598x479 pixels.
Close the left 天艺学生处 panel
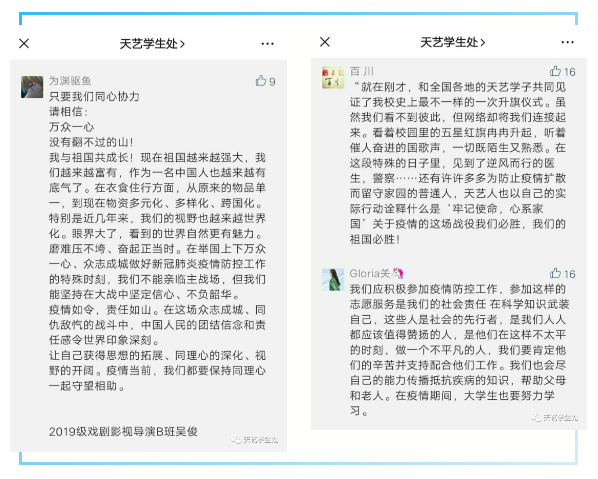[24, 43]
